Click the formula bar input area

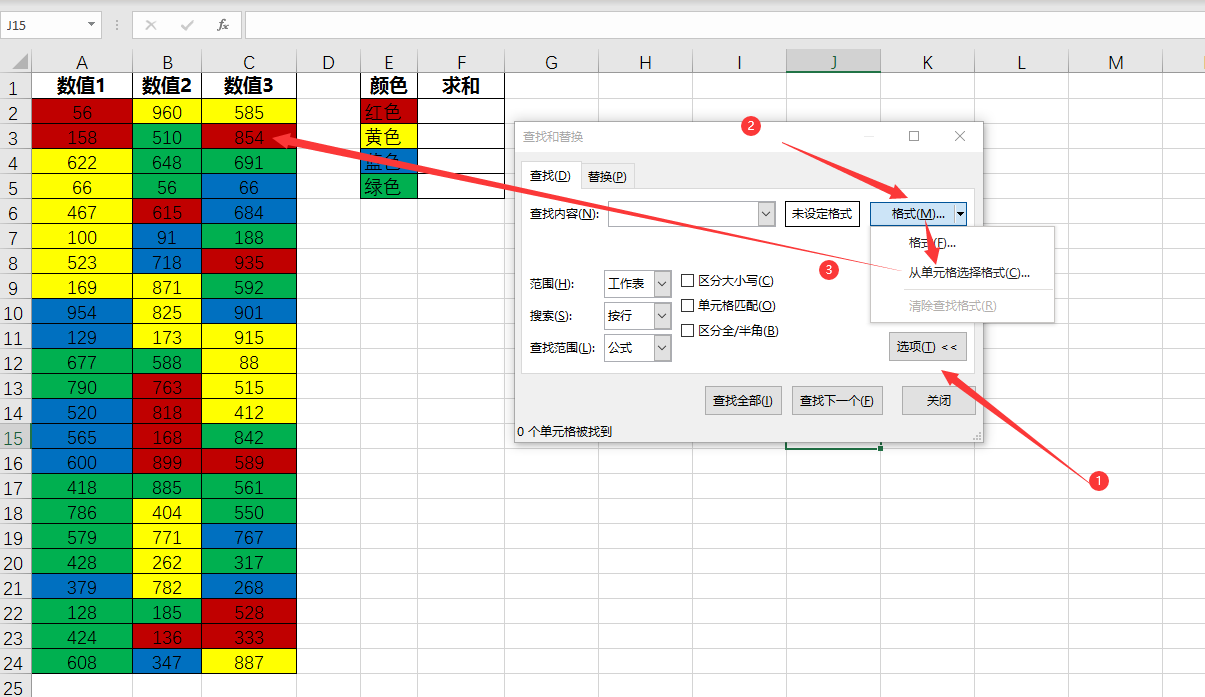724,24
